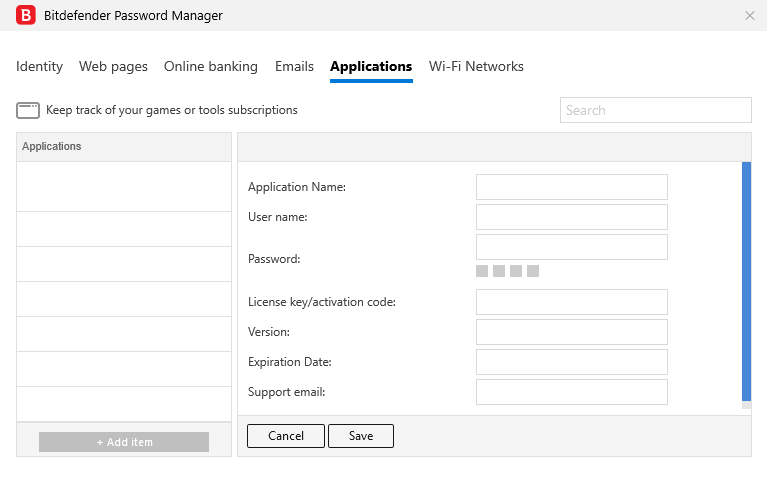Click into the Password field
The image size is (767, 499).
click(571, 247)
